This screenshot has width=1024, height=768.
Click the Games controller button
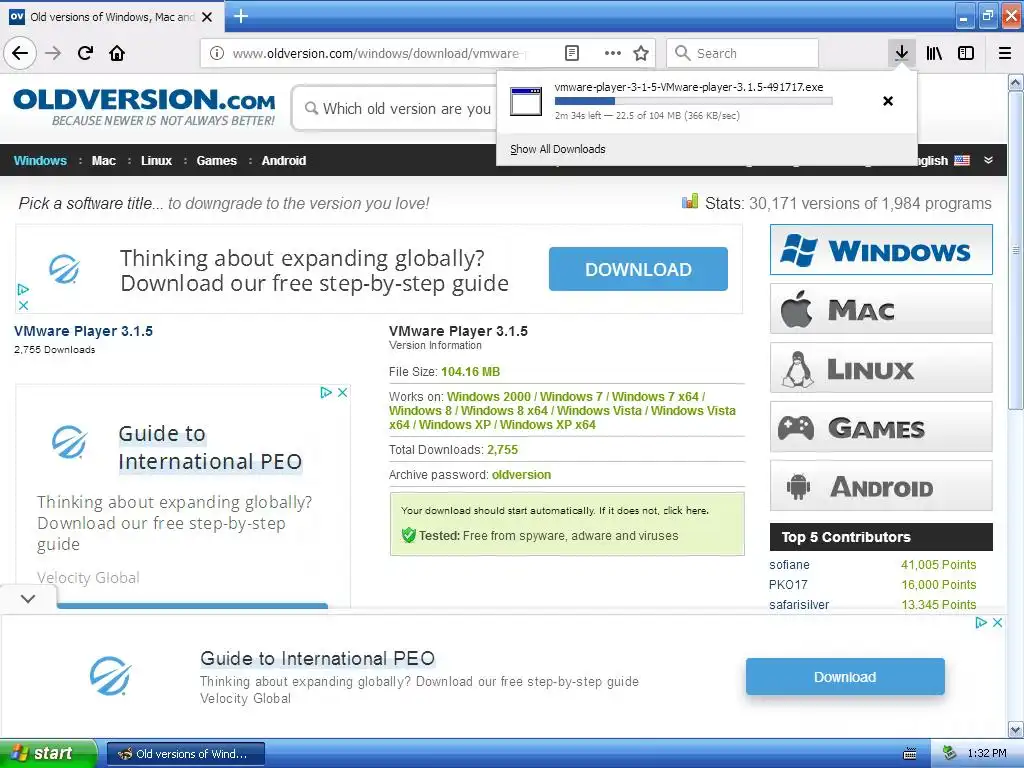pos(881,427)
